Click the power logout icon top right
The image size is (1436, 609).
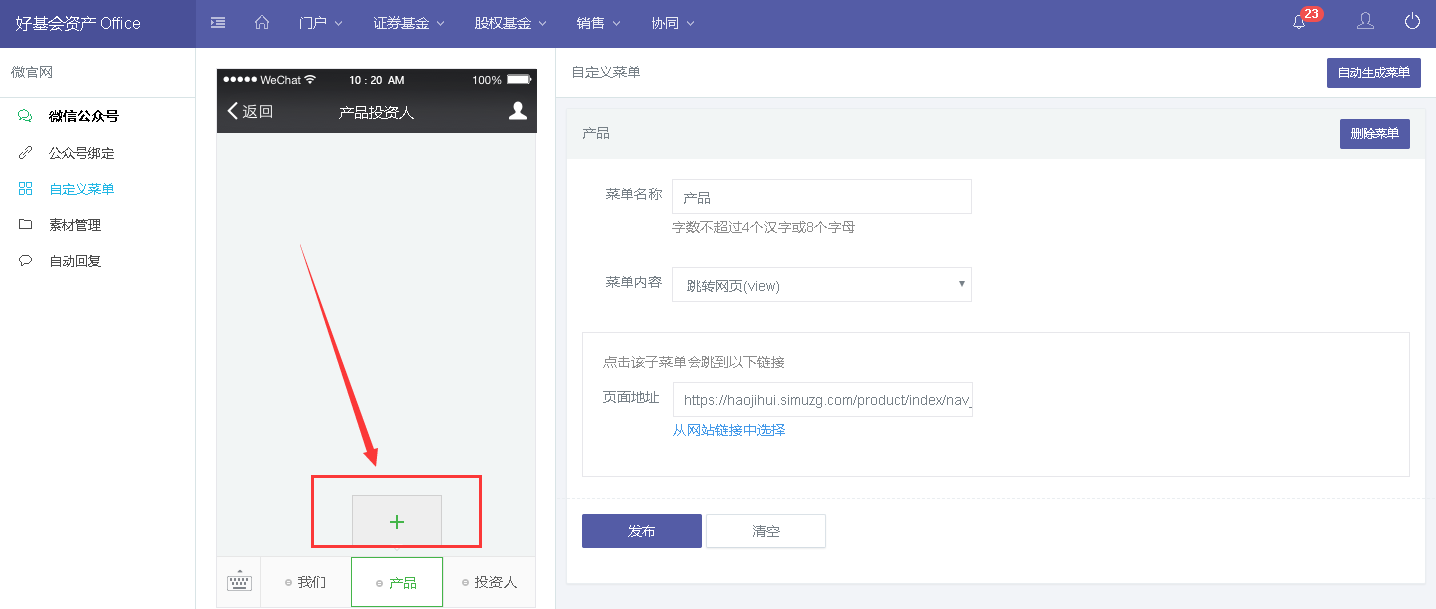1412,22
